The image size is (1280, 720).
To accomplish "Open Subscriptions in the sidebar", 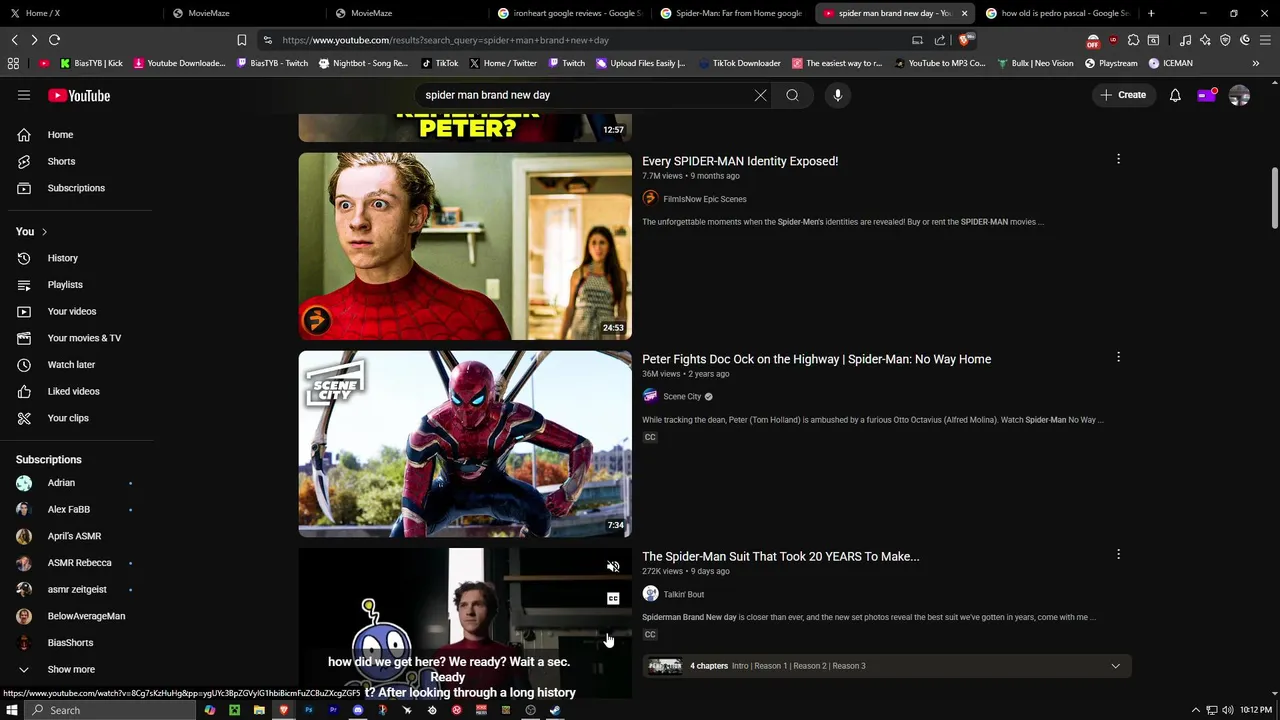I will 77,188.
